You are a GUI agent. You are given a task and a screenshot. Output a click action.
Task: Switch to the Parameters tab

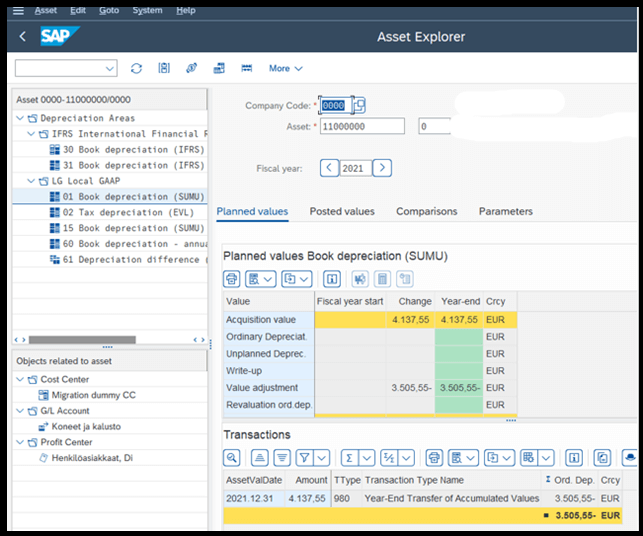click(x=506, y=212)
